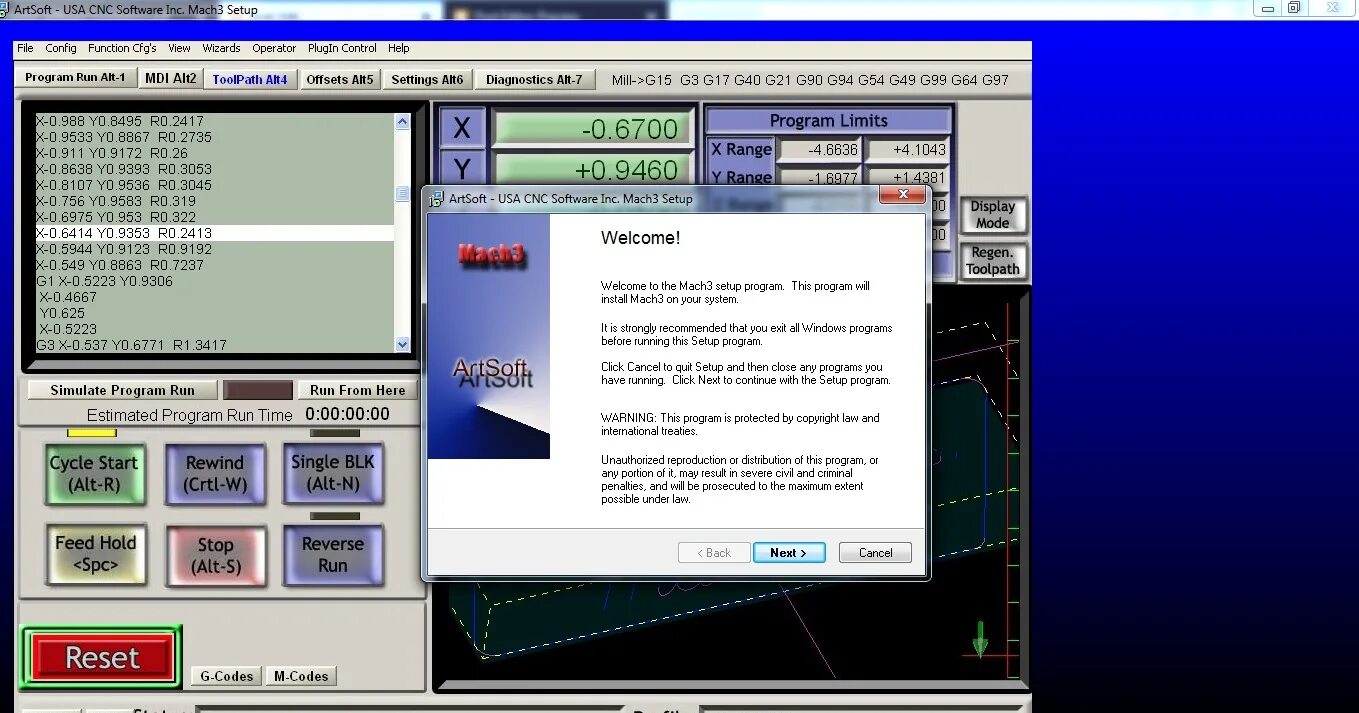This screenshot has height=713, width=1359.
Task: Select G-code line G1 X-0.5223 Y0.9306
Action: click(x=214, y=281)
